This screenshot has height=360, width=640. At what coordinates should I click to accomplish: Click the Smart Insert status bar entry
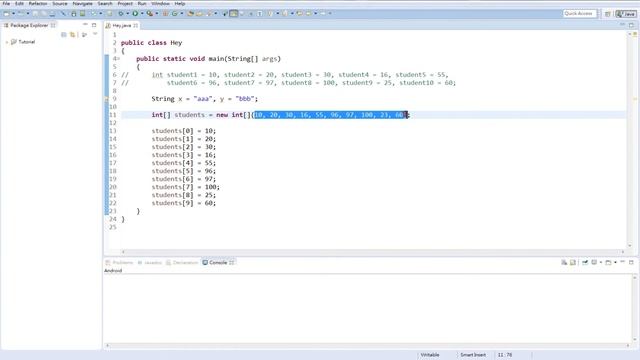pyautogui.click(x=473, y=355)
